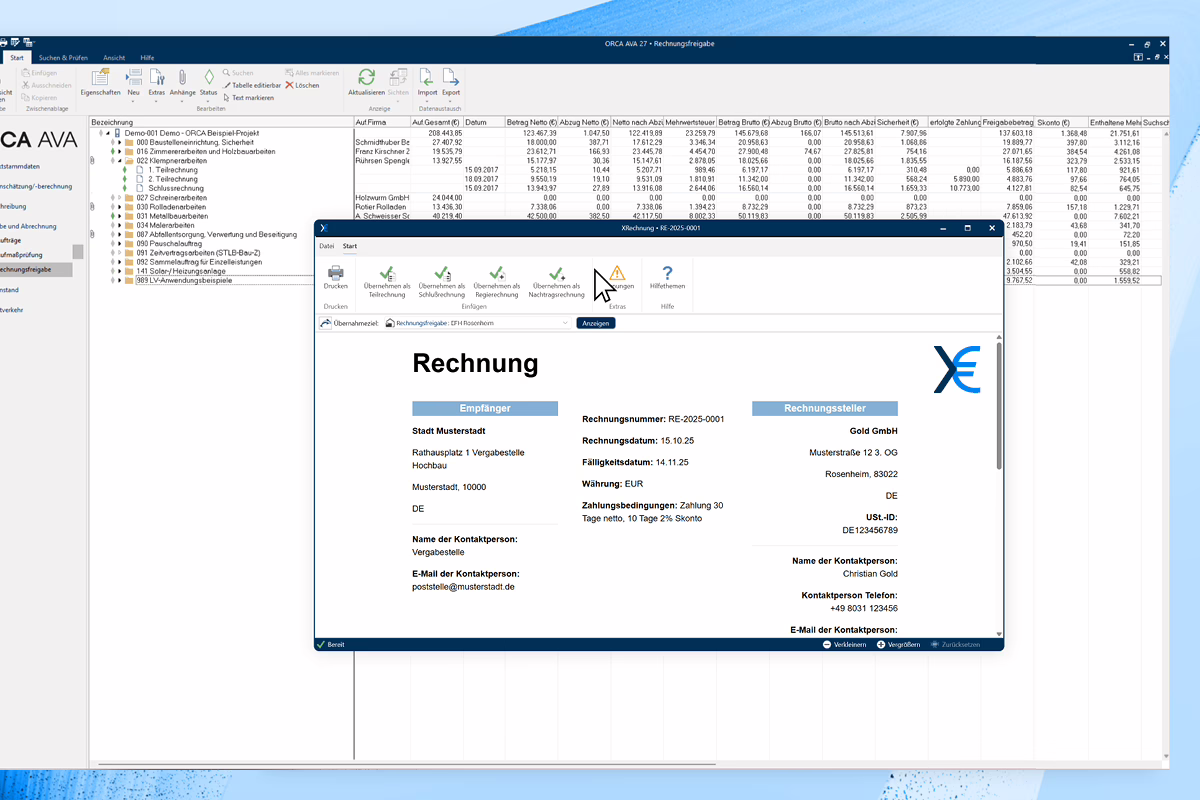
Task: Open Eigenschaften in the main ribbon
Action: click(x=100, y=78)
